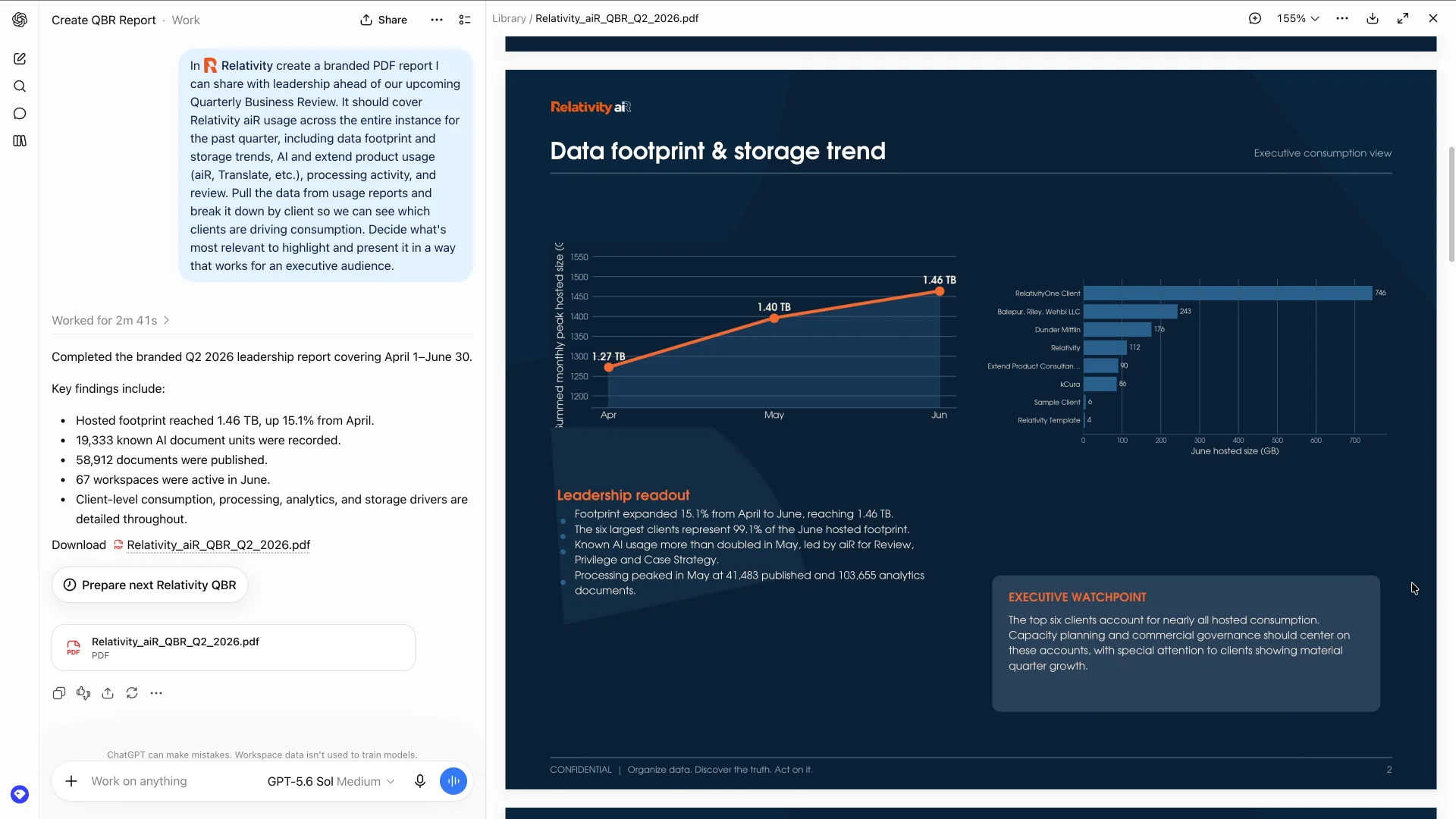Viewport: 1456px width, 819px height.
Task: Click the Share button in chat header
Action: click(x=384, y=20)
